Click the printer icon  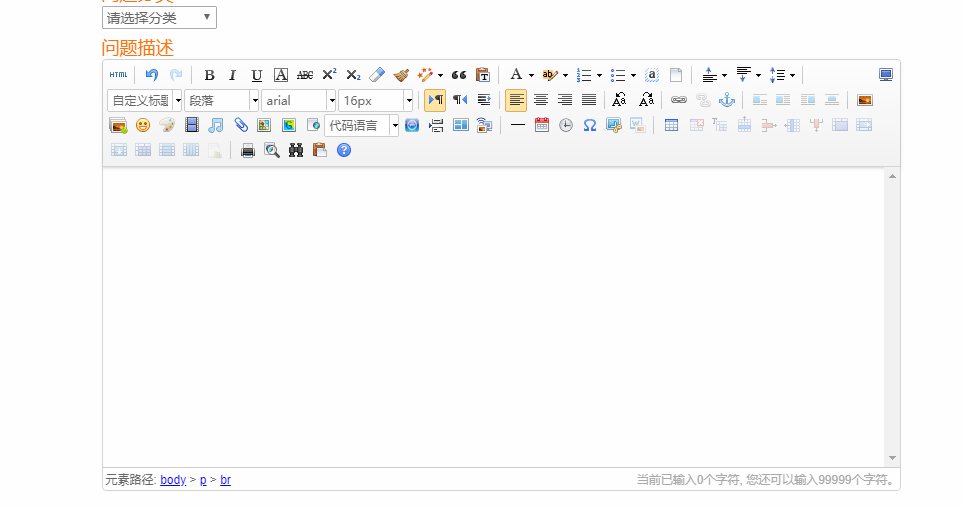[x=248, y=150]
